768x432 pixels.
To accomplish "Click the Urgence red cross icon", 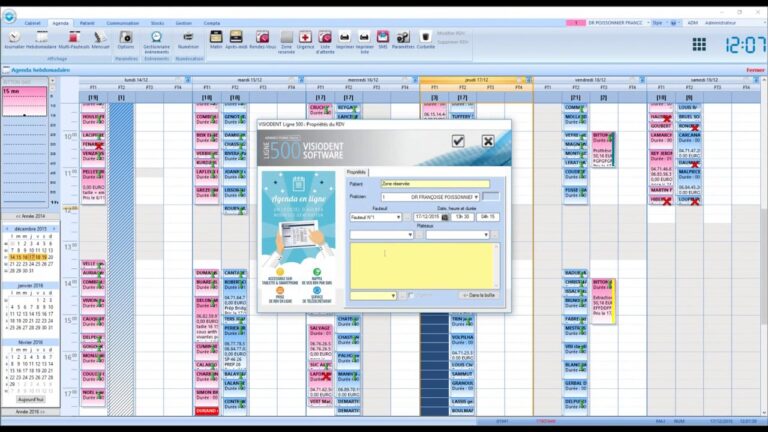I will tap(305, 39).
